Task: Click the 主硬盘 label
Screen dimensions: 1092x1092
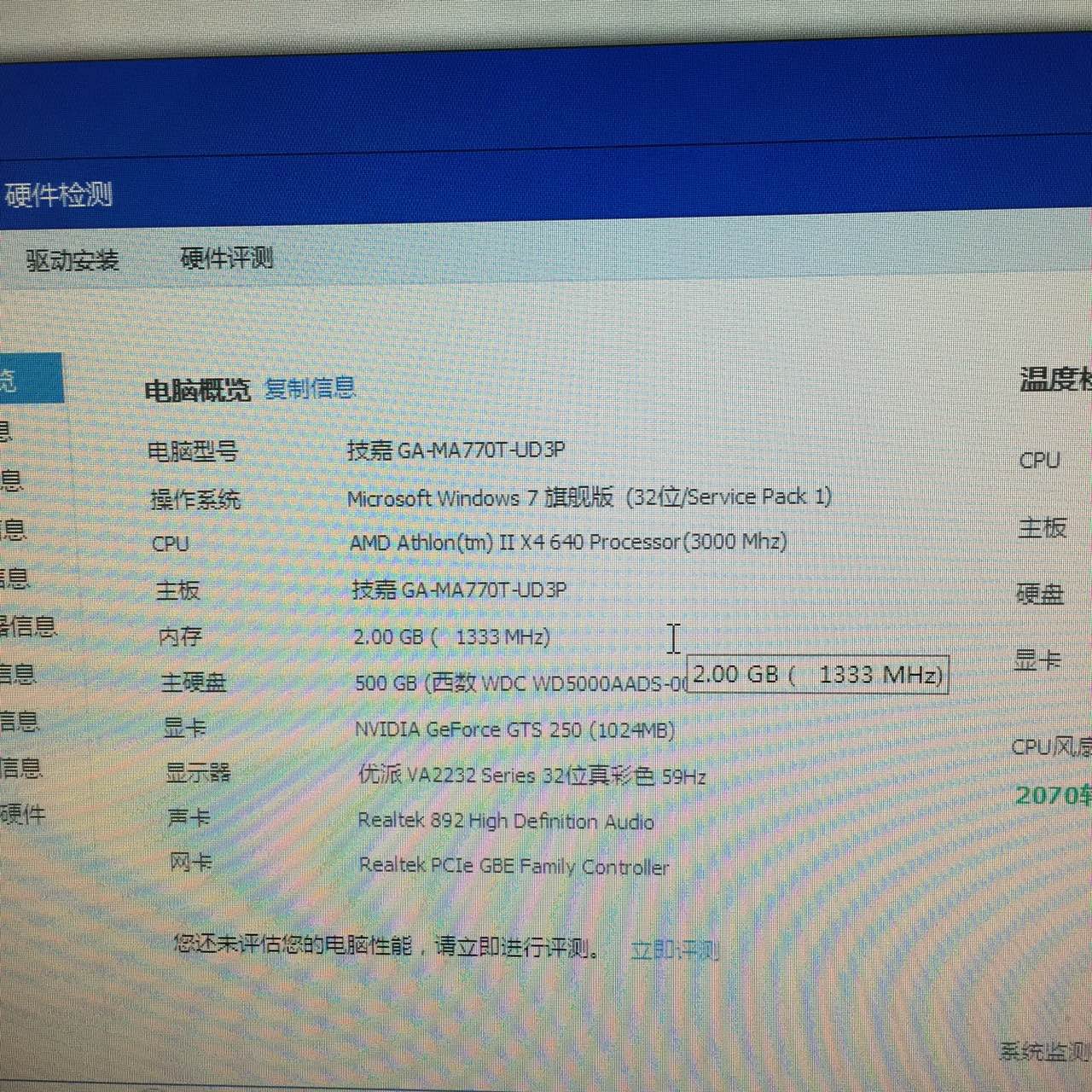Action: click(x=194, y=682)
